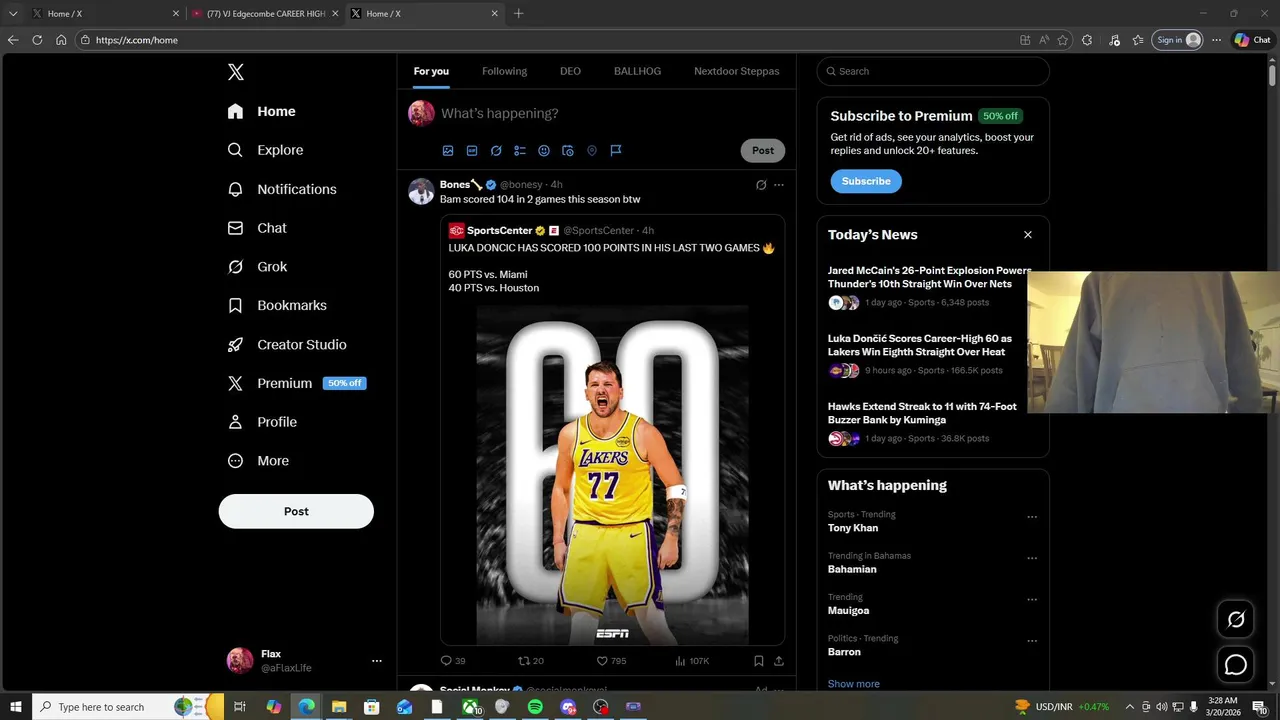The image size is (1280, 720).
Task: Click the large Post button in sidebar
Action: (296, 511)
